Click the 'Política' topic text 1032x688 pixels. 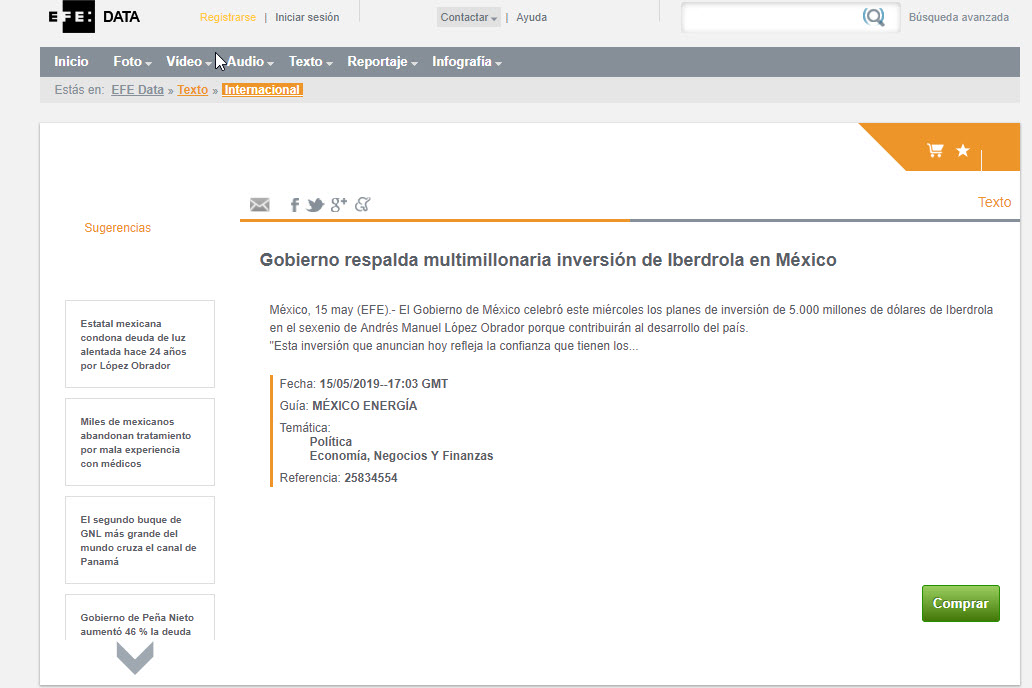330,442
